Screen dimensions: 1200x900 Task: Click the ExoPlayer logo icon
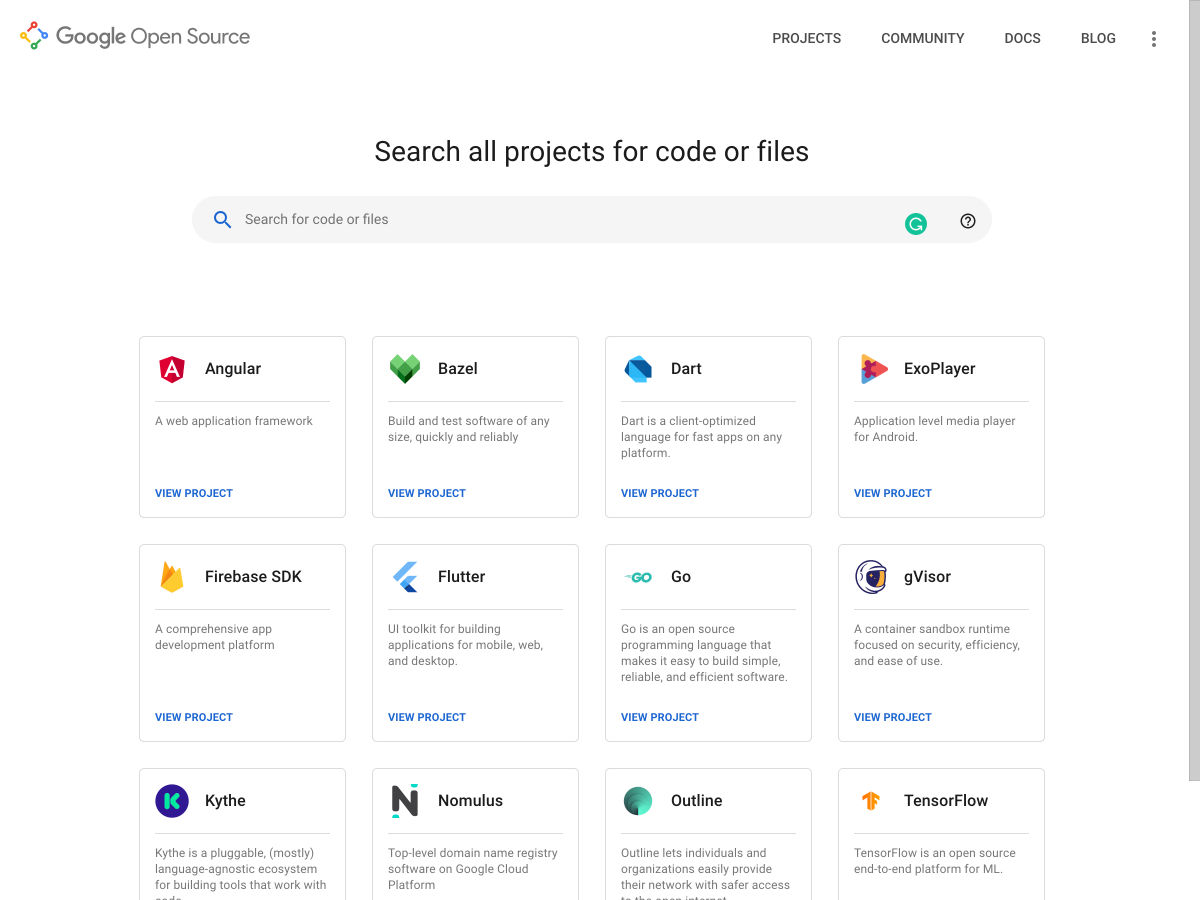[873, 369]
